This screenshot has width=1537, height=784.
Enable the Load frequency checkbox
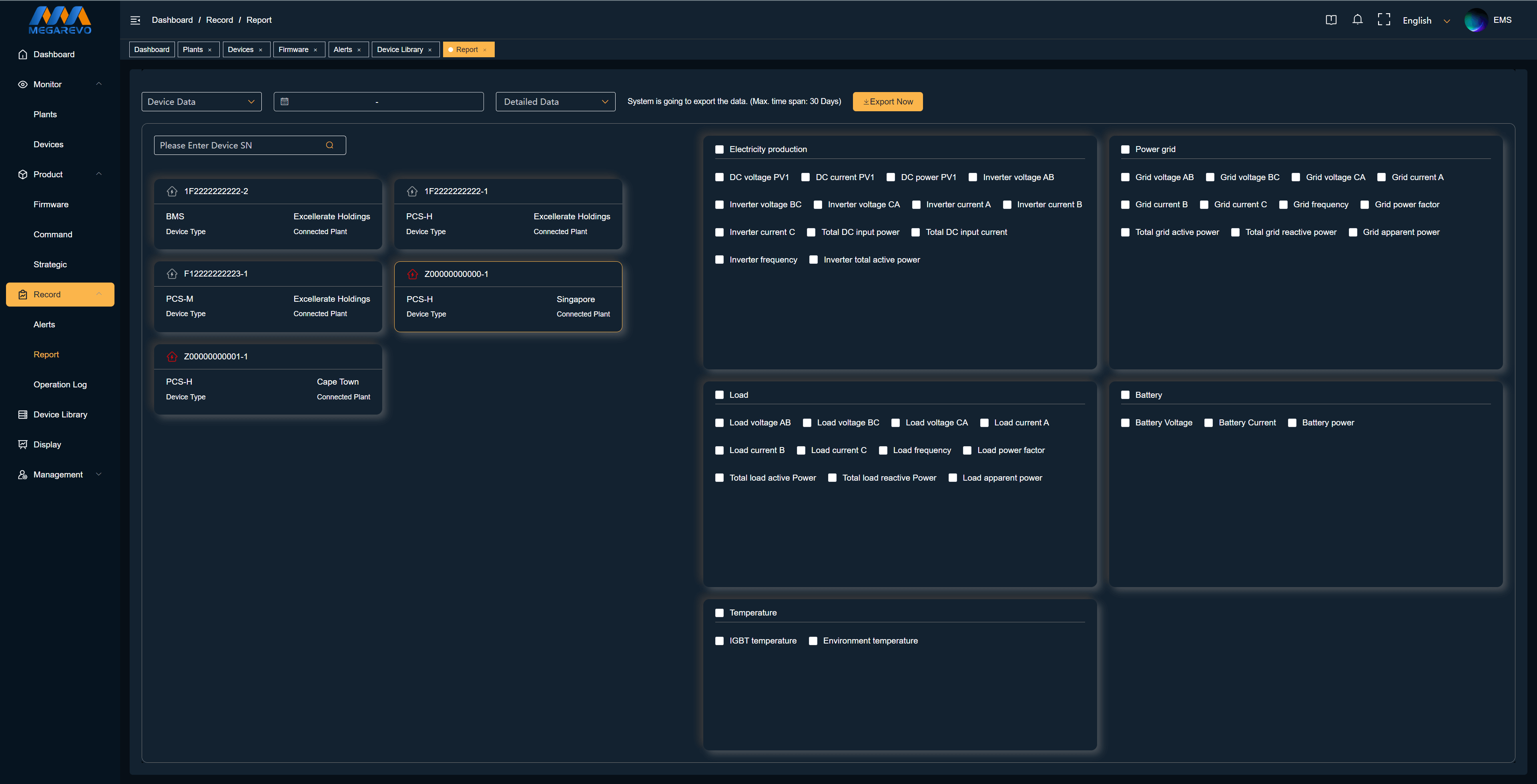click(883, 451)
